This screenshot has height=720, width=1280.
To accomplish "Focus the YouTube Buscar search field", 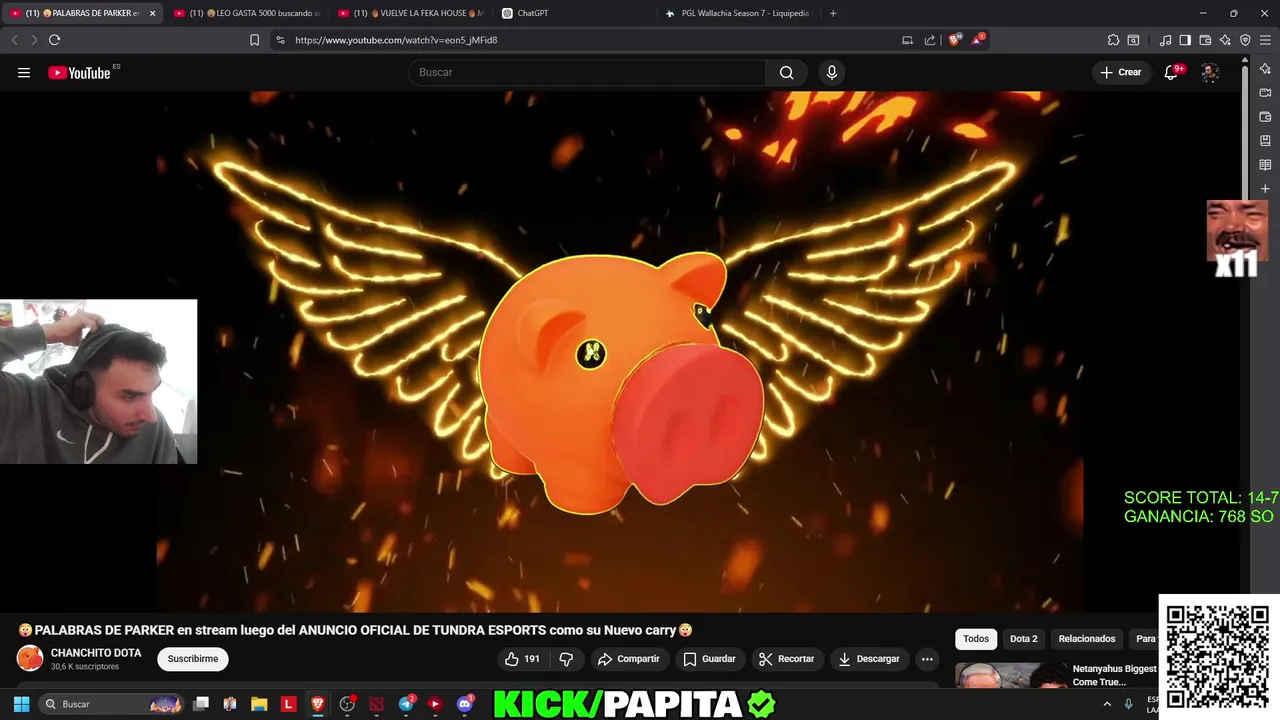I will [x=588, y=72].
